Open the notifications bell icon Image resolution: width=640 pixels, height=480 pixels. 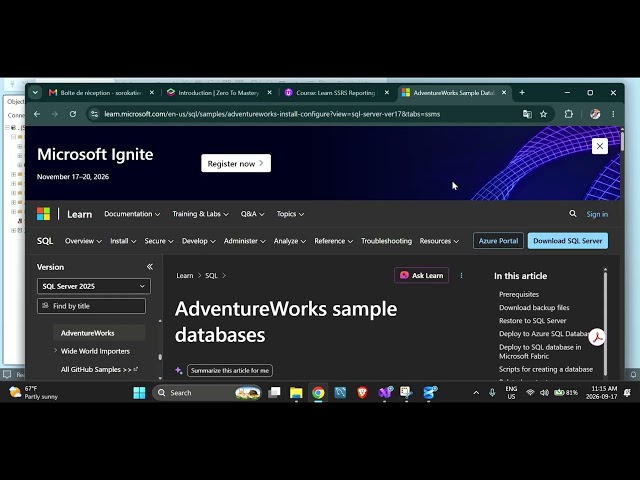click(627, 393)
